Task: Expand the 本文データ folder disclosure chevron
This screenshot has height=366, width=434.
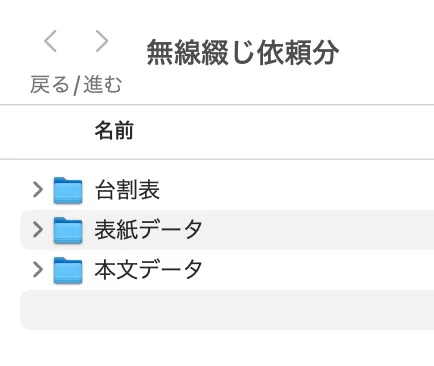Action: [38, 269]
